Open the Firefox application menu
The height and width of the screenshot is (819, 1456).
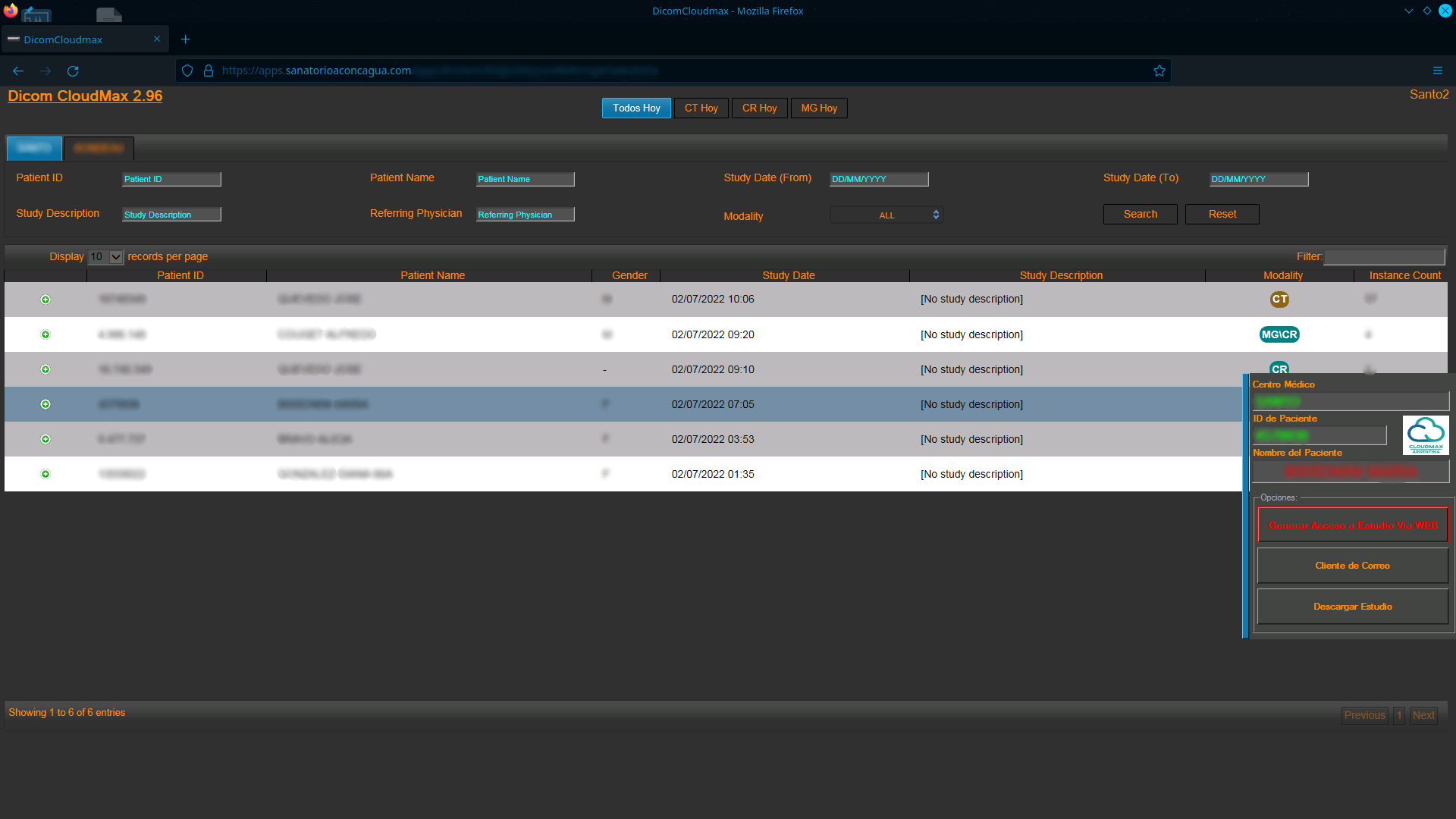point(1437,71)
